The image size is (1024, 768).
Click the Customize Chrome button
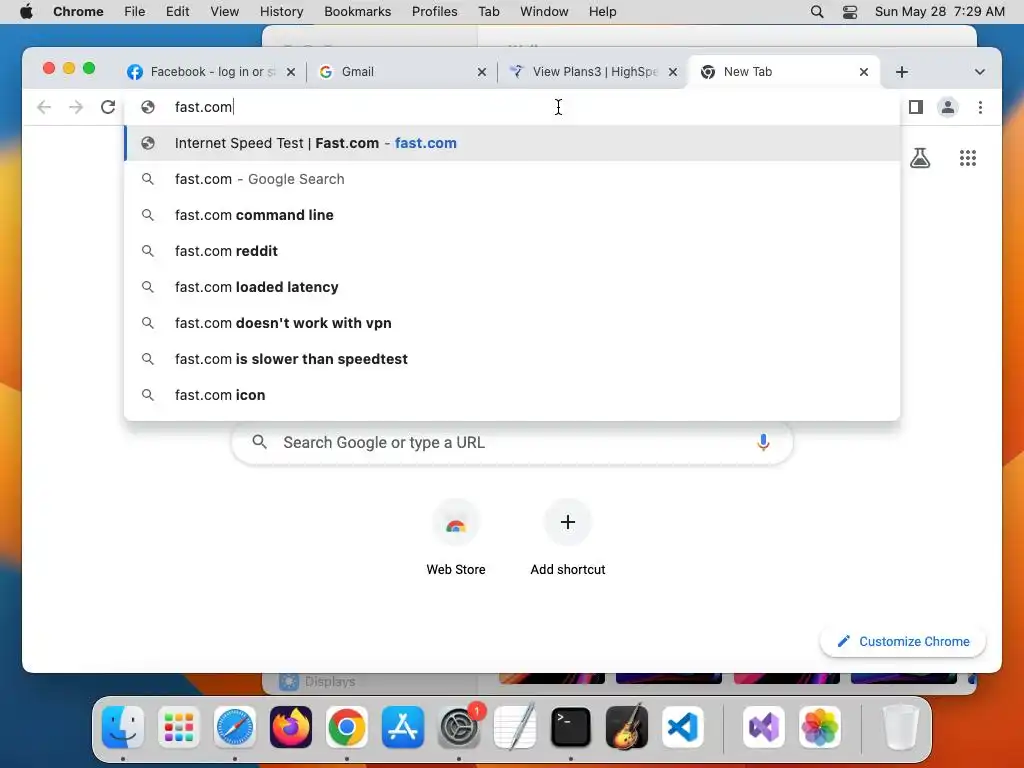point(903,641)
